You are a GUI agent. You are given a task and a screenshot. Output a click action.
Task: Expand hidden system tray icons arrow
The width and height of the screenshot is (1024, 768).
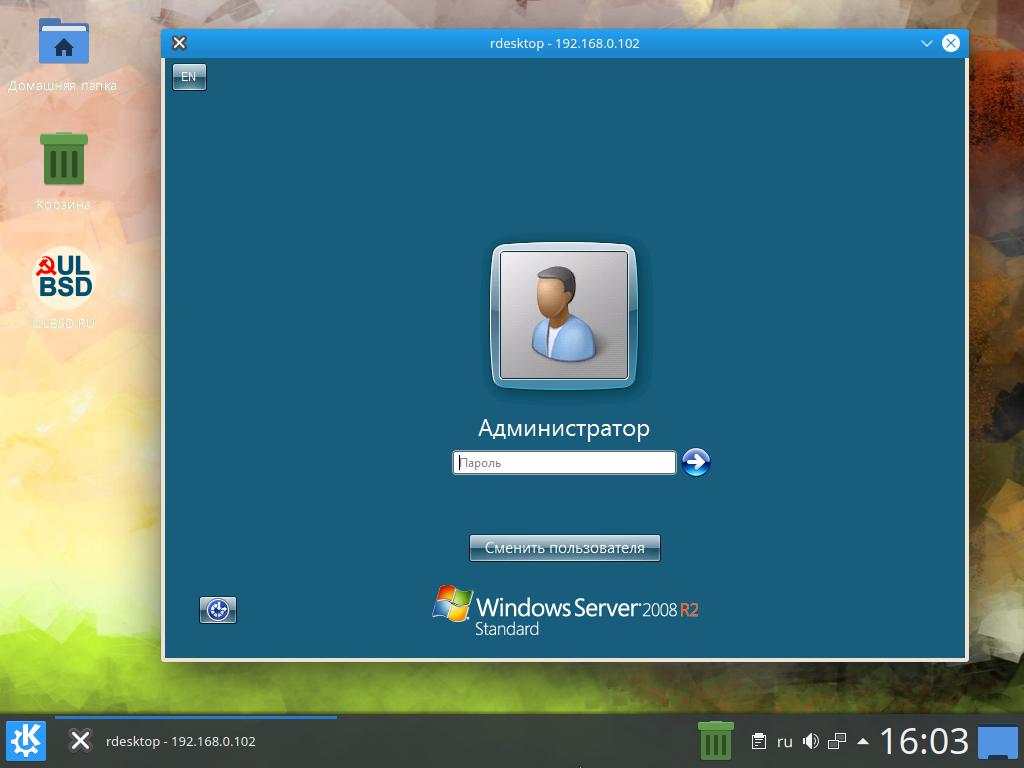862,741
